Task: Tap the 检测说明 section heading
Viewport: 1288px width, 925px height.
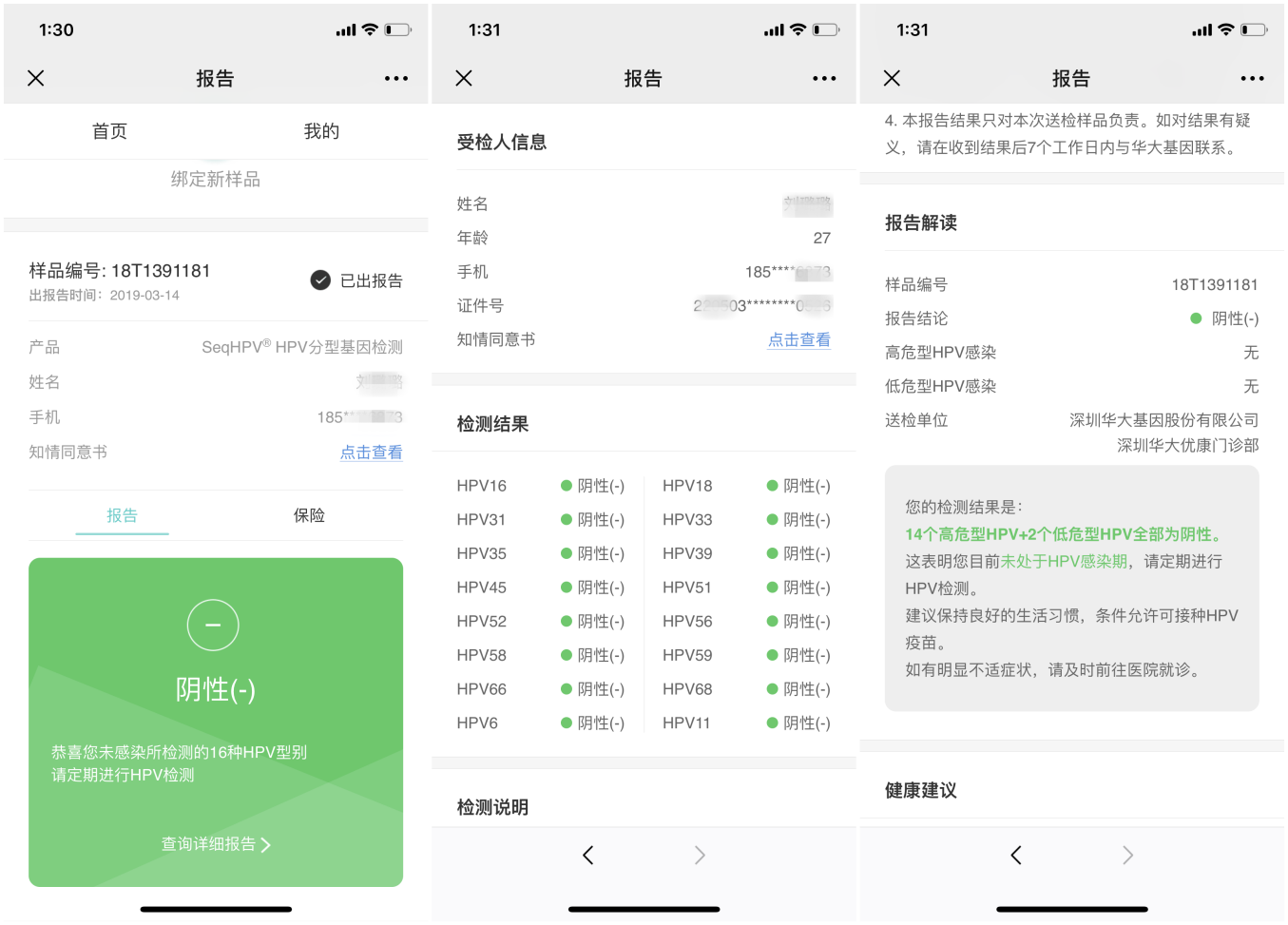Action: (492, 807)
